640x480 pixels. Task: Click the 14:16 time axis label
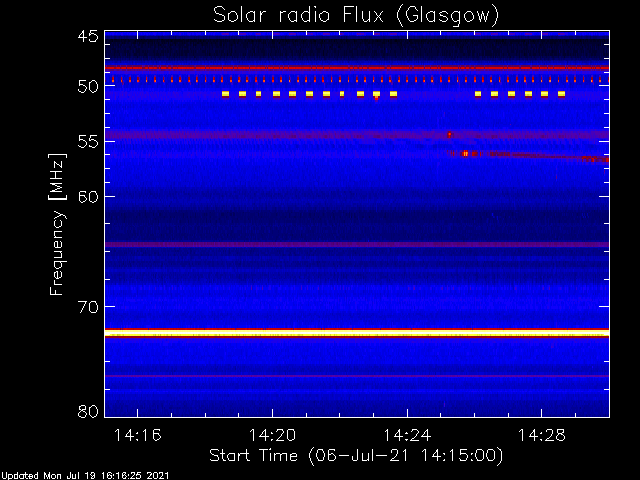click(x=138, y=435)
